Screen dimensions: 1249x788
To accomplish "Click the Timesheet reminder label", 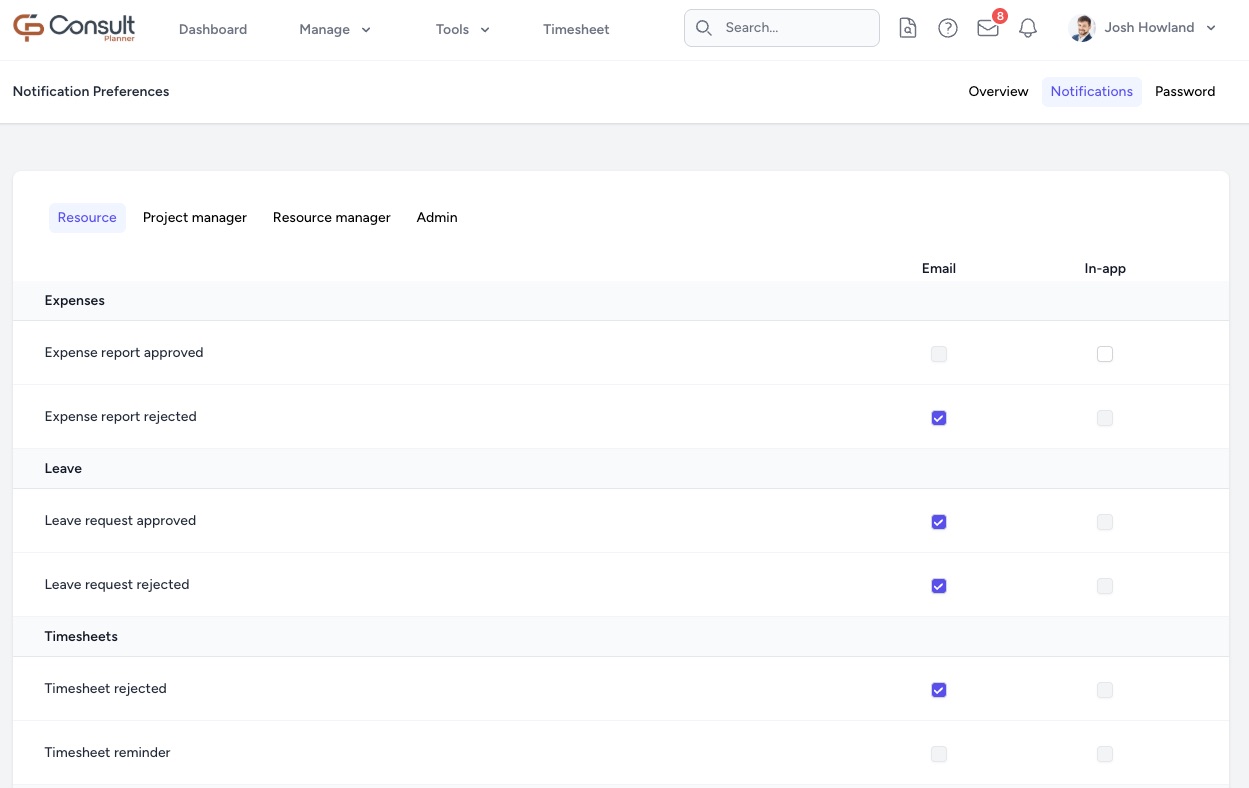I will [x=108, y=752].
